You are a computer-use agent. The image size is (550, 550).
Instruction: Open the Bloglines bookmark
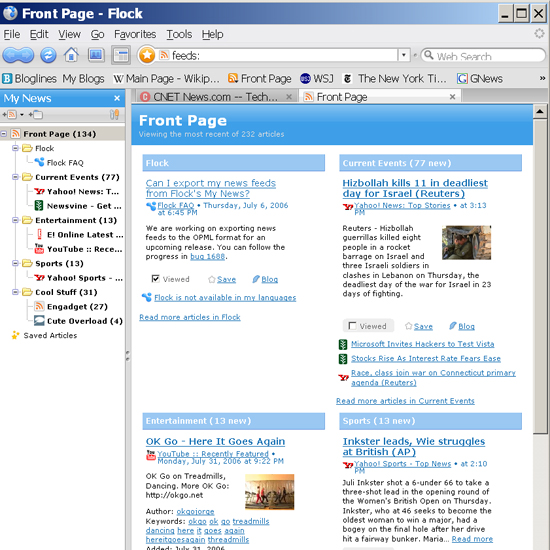[29, 79]
